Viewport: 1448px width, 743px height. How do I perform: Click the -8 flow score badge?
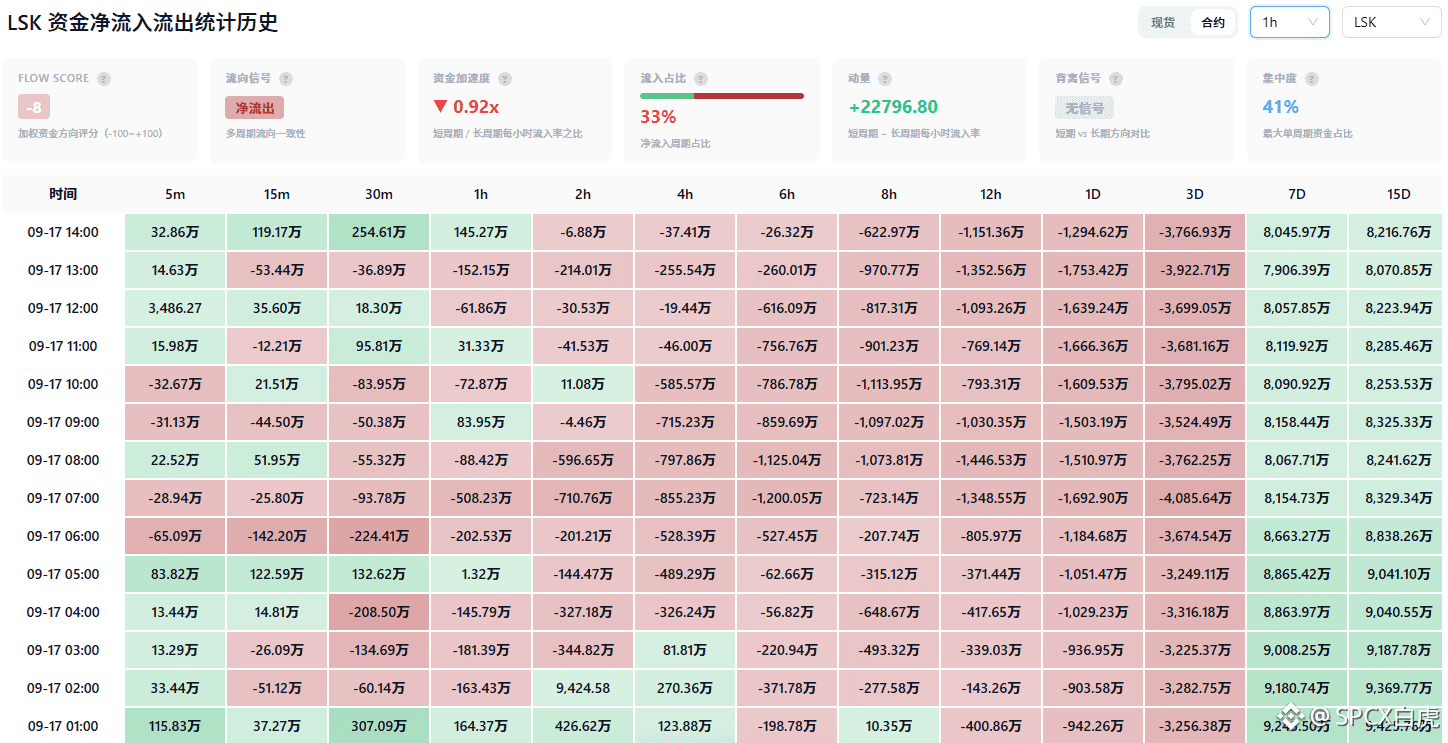tap(34, 107)
